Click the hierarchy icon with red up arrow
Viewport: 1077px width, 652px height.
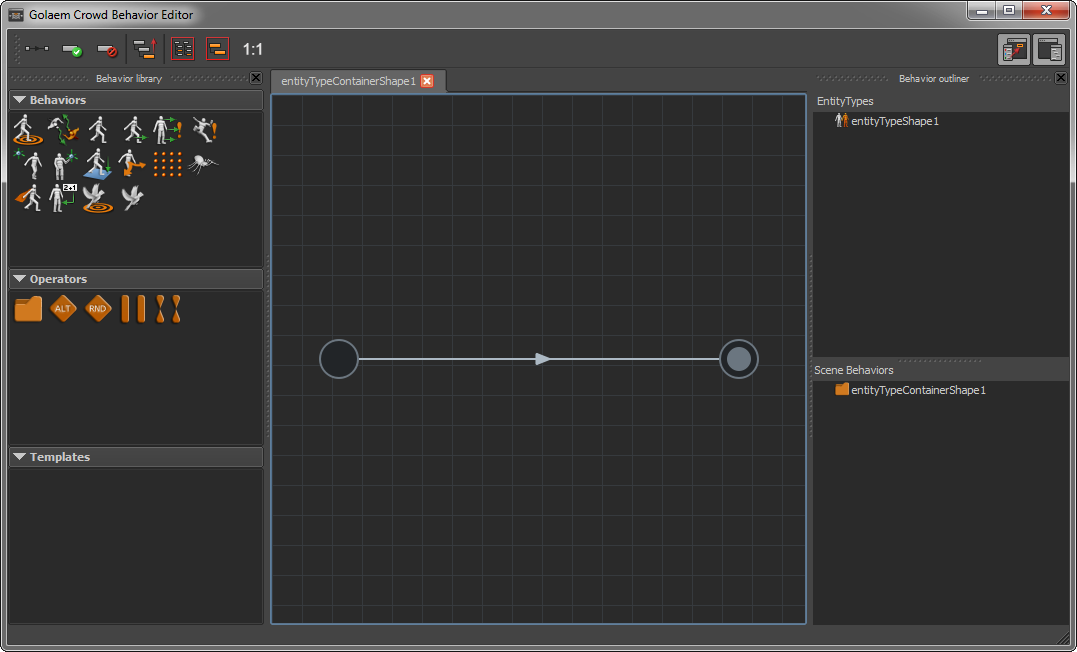pos(145,49)
